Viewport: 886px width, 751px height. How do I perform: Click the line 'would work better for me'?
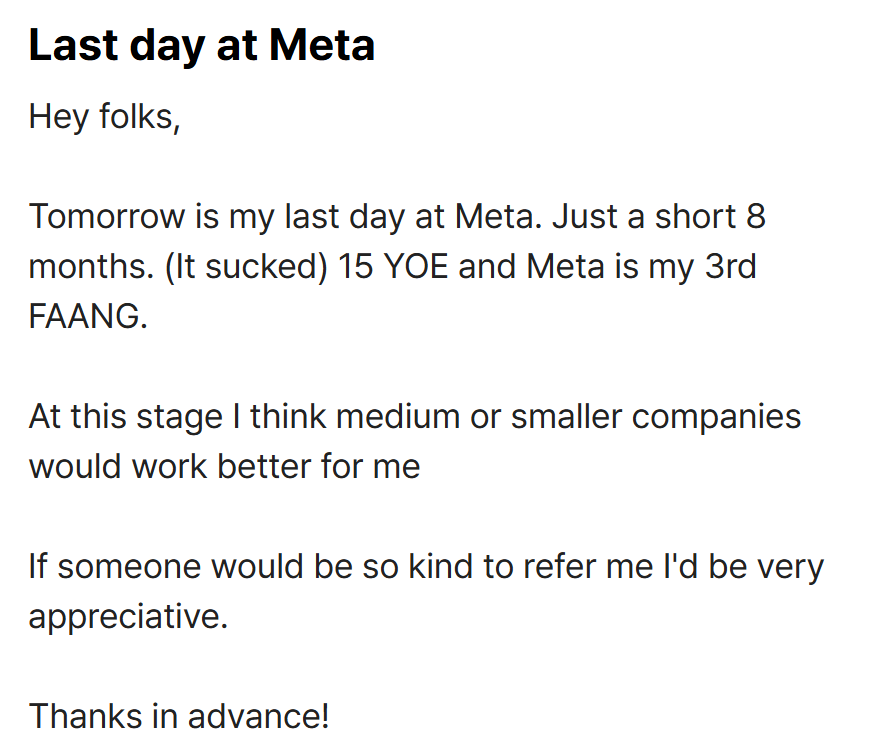pos(224,467)
